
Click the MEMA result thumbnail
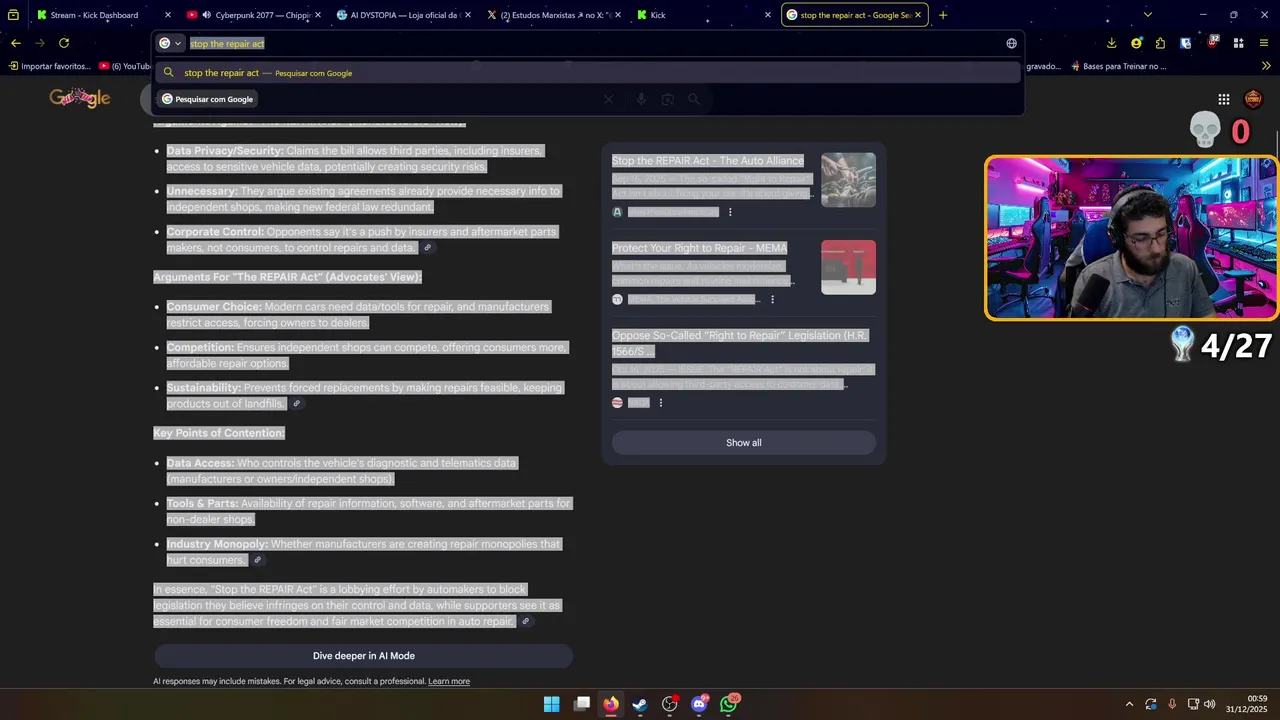click(848, 267)
